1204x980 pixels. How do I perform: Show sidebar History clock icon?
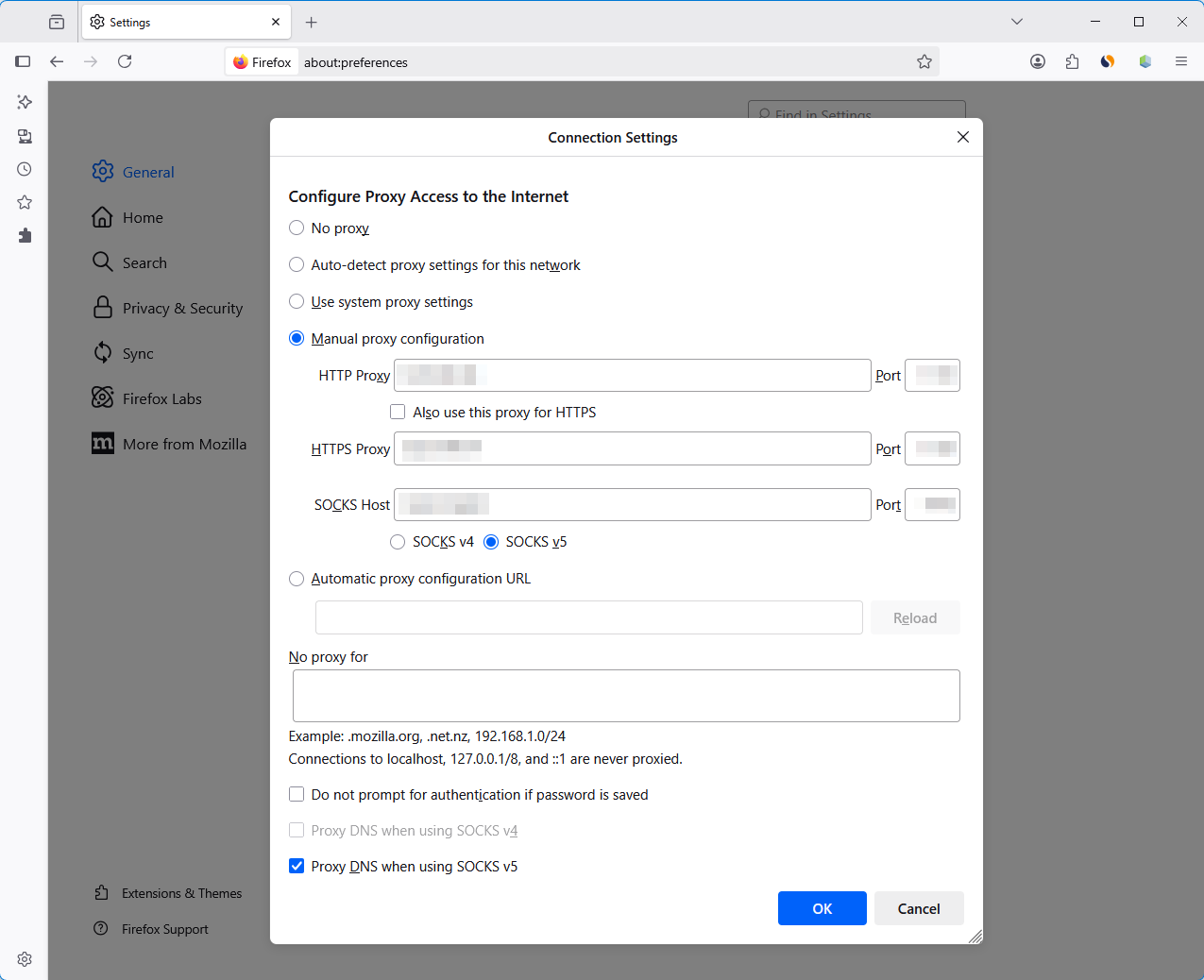25,169
